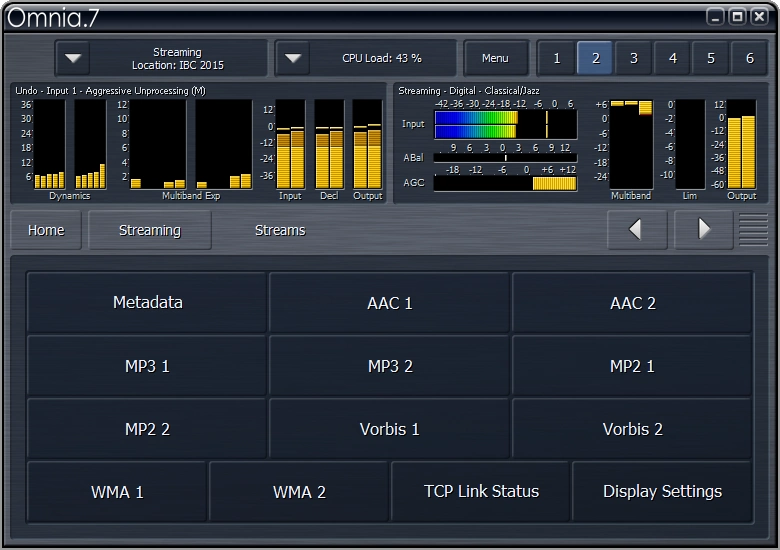Open the MP2 2 stream settings
Image resolution: width=780 pixels, height=550 pixels.
point(147,429)
